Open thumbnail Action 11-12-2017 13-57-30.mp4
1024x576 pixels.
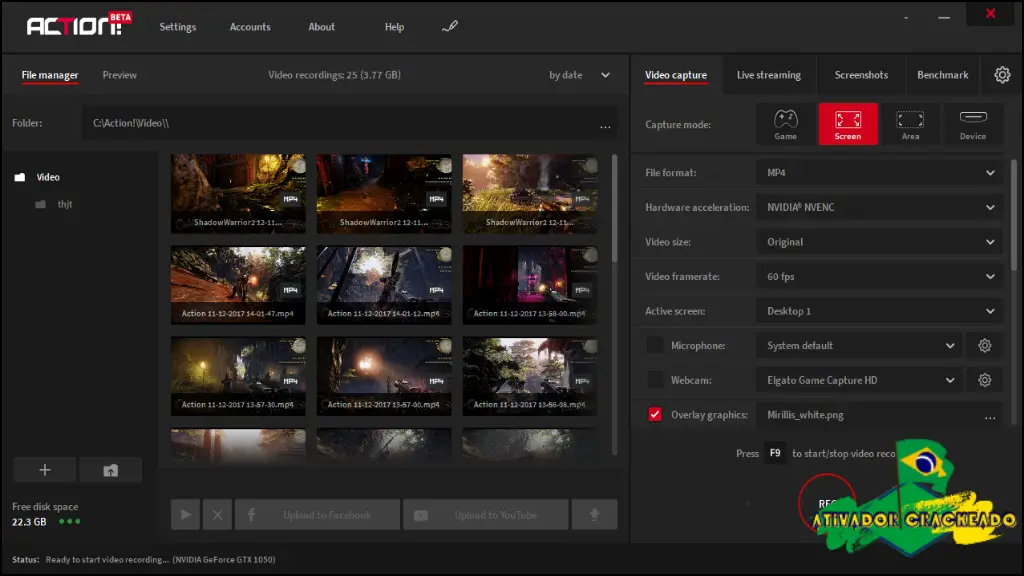pyautogui.click(x=238, y=376)
